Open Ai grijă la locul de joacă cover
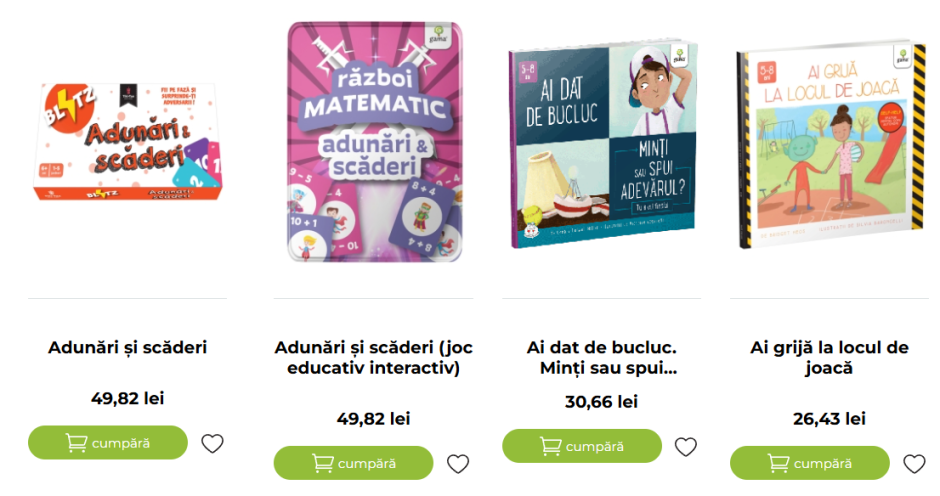Screen dimensions: 940x496 coord(832,145)
